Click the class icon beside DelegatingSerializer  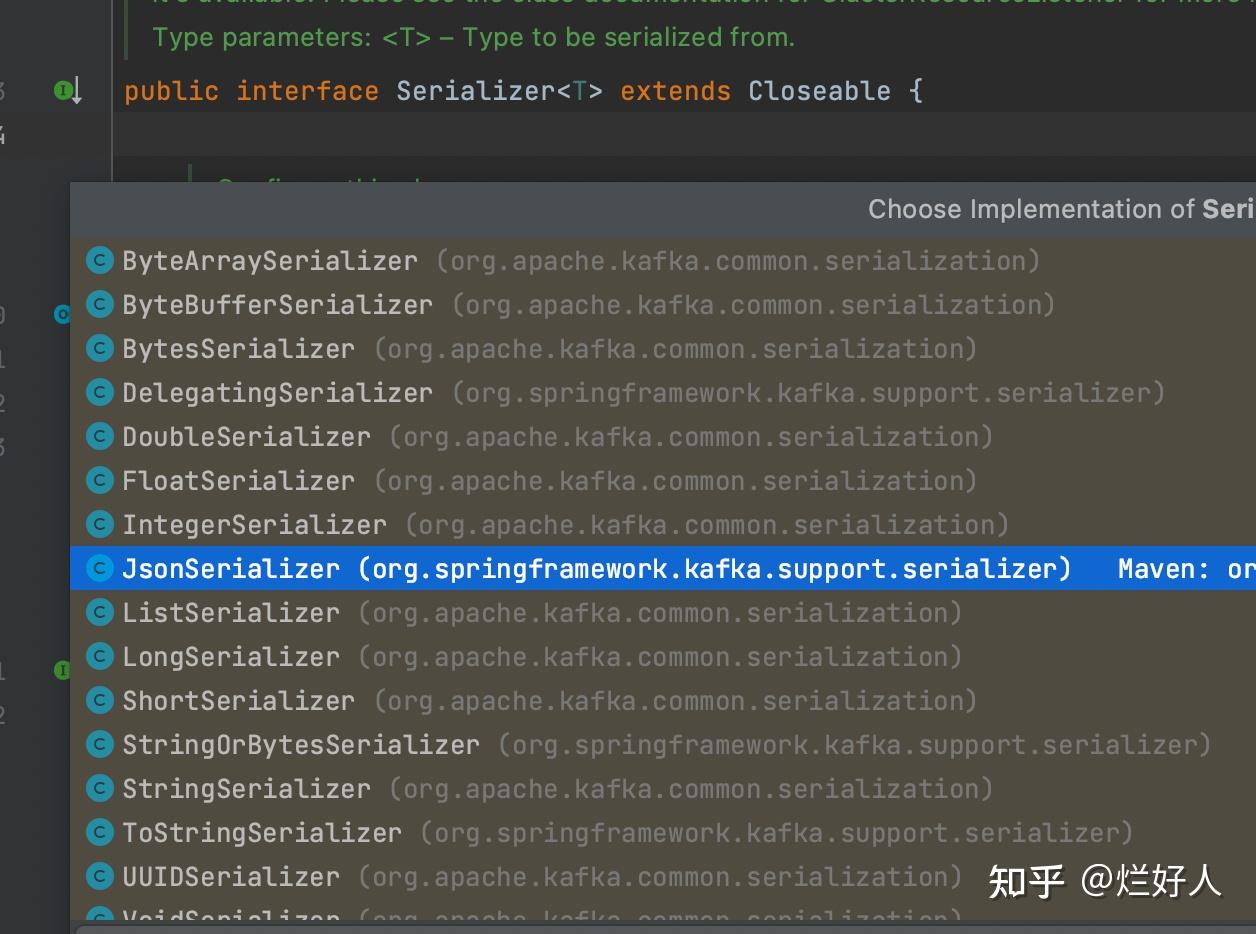[99, 393]
